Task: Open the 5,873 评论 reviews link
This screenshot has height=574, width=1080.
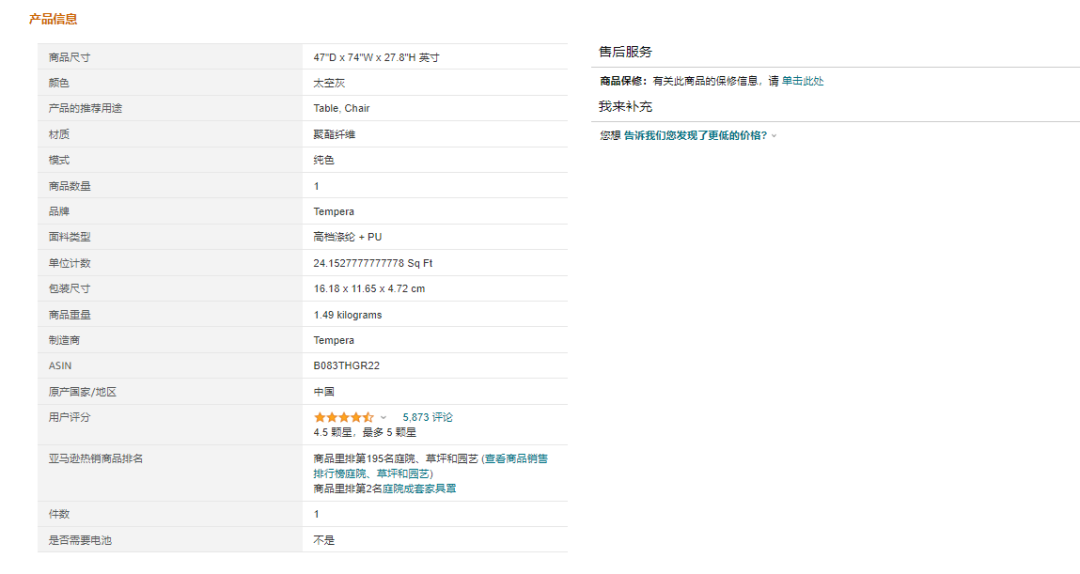Action: [427, 417]
